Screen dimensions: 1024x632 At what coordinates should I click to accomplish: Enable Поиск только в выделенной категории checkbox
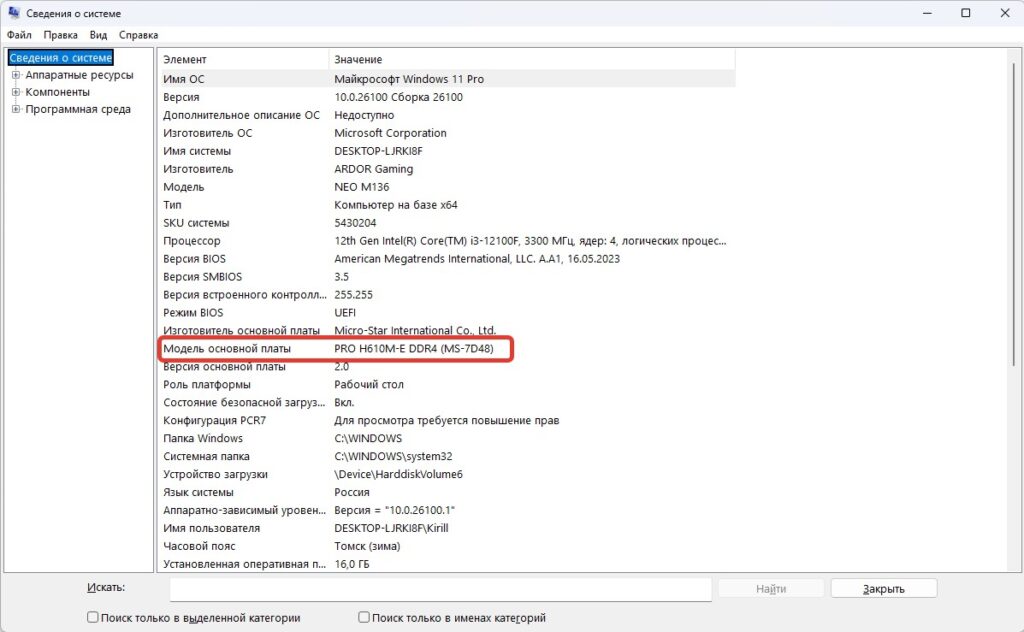(x=93, y=617)
